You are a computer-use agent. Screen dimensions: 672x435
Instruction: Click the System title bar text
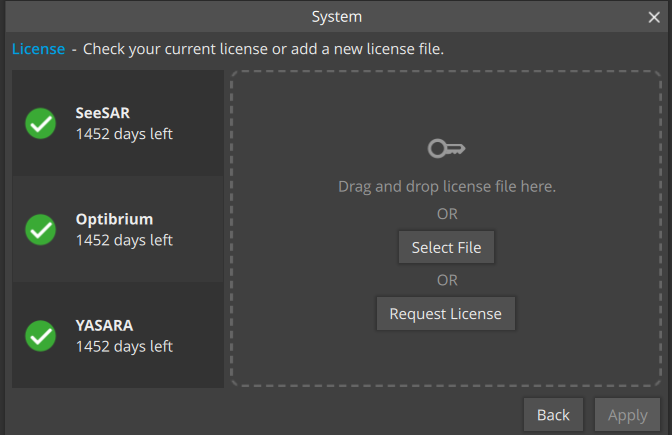[336, 16]
